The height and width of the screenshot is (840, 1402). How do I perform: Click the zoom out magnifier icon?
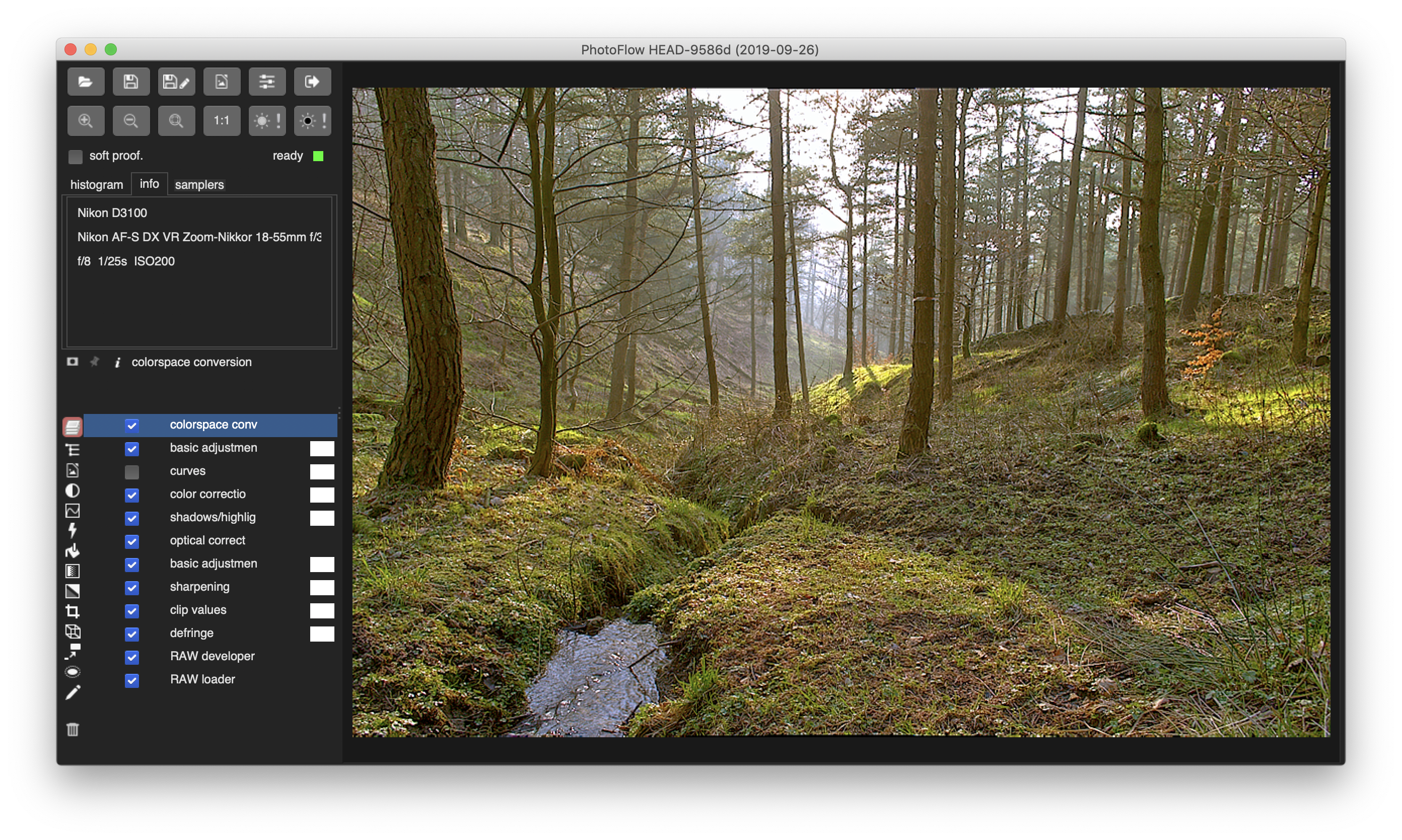(x=131, y=120)
